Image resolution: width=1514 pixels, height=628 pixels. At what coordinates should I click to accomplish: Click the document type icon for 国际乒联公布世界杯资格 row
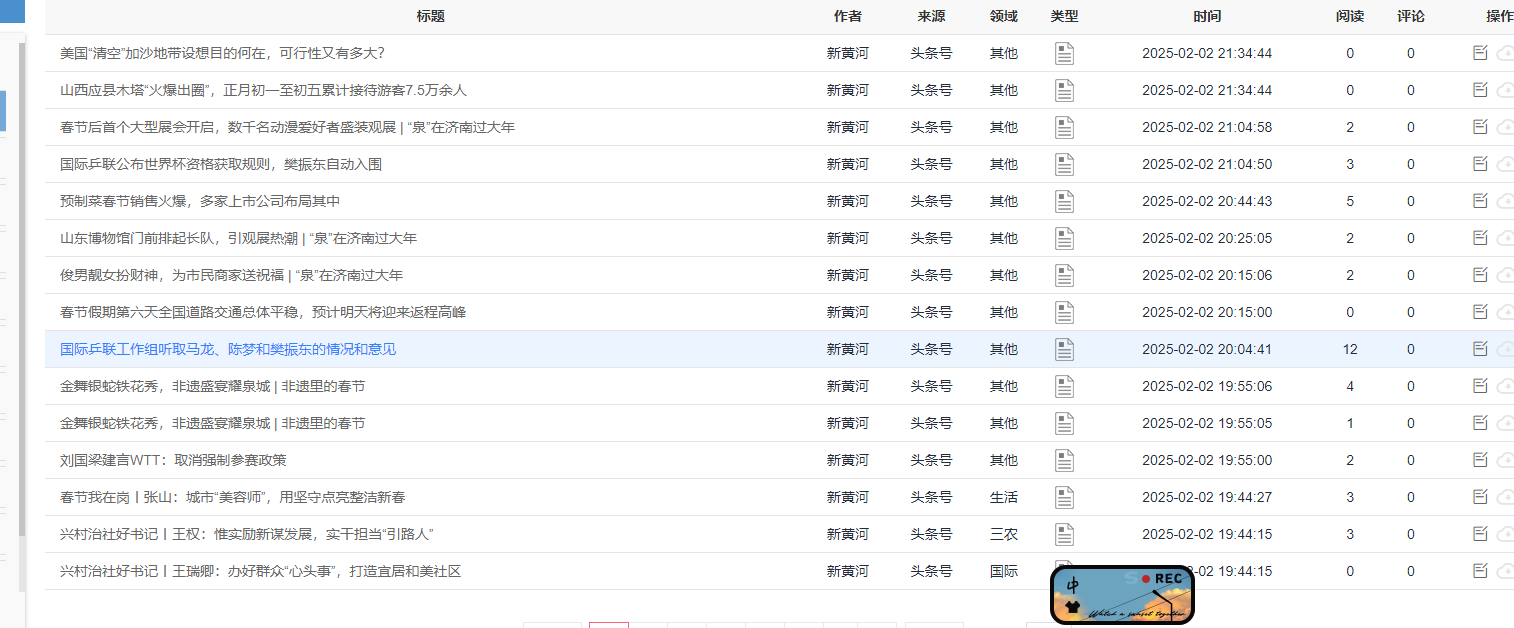pos(1064,164)
